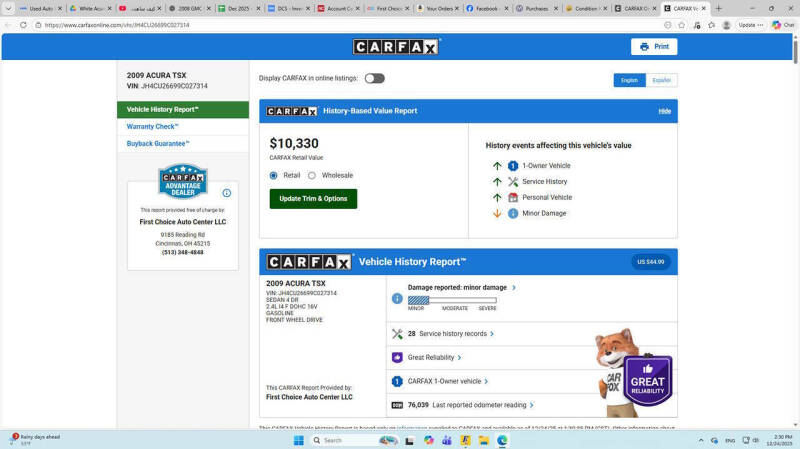Click the CARFAX logo in header

coord(396,47)
